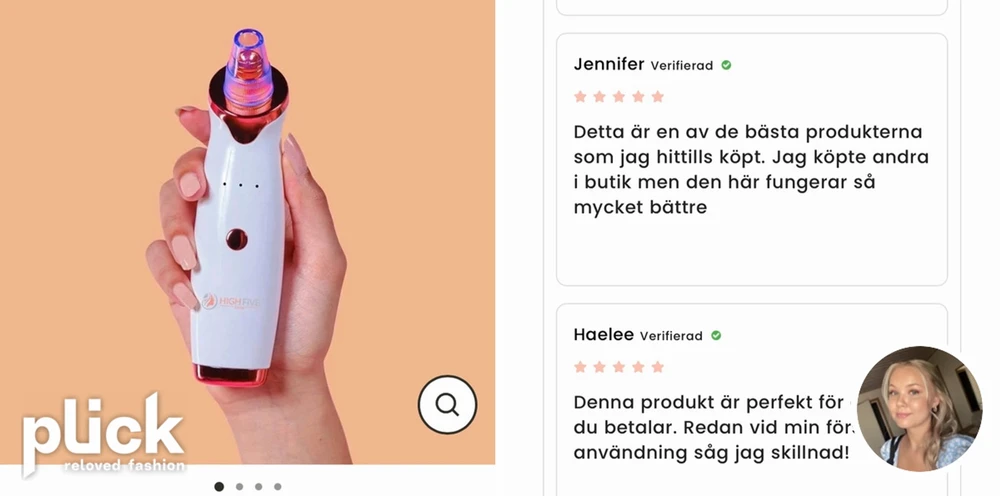Click the first star in Jennifer's rating

click(580, 96)
